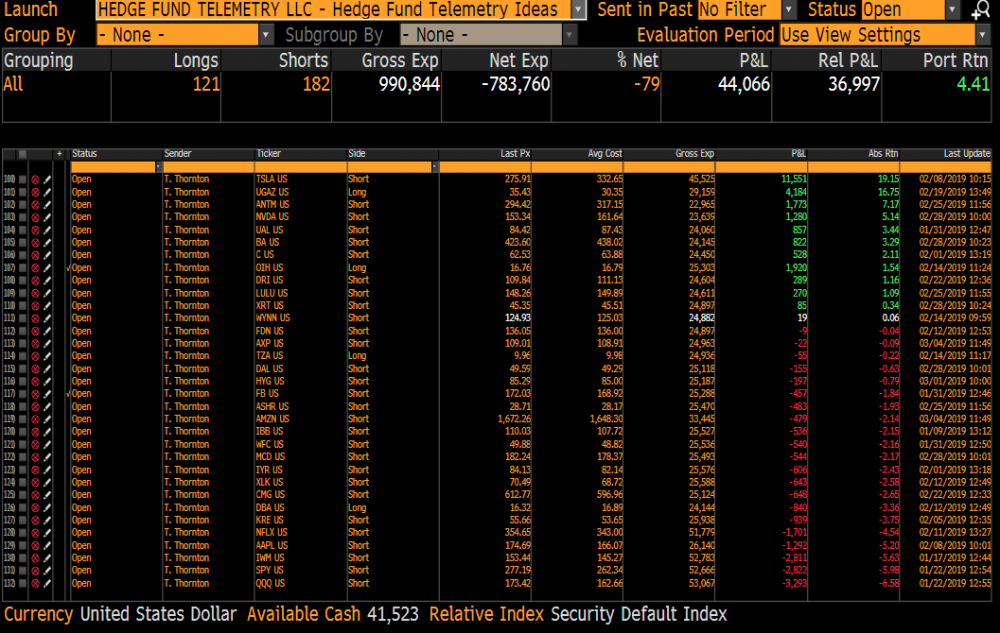1000x633 pixels.
Task: Click the KRE US ticker cell
Action: (x=270, y=521)
